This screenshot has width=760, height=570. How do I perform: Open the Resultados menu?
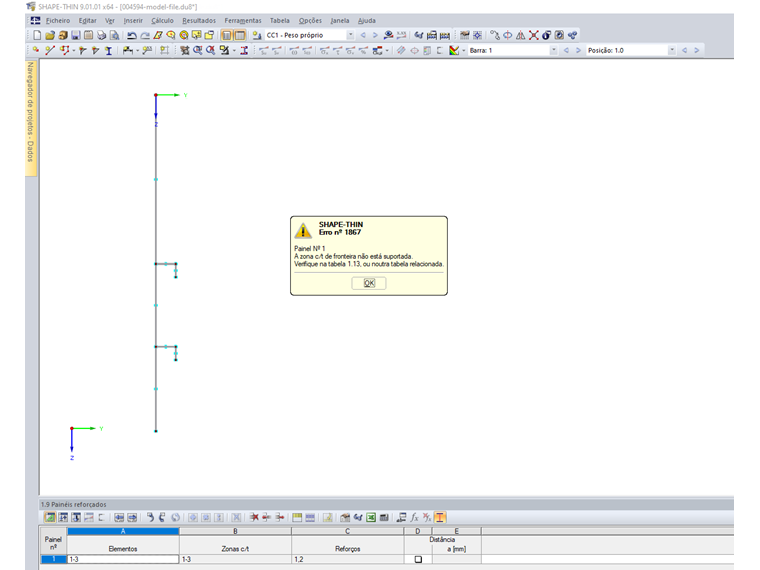point(199,20)
